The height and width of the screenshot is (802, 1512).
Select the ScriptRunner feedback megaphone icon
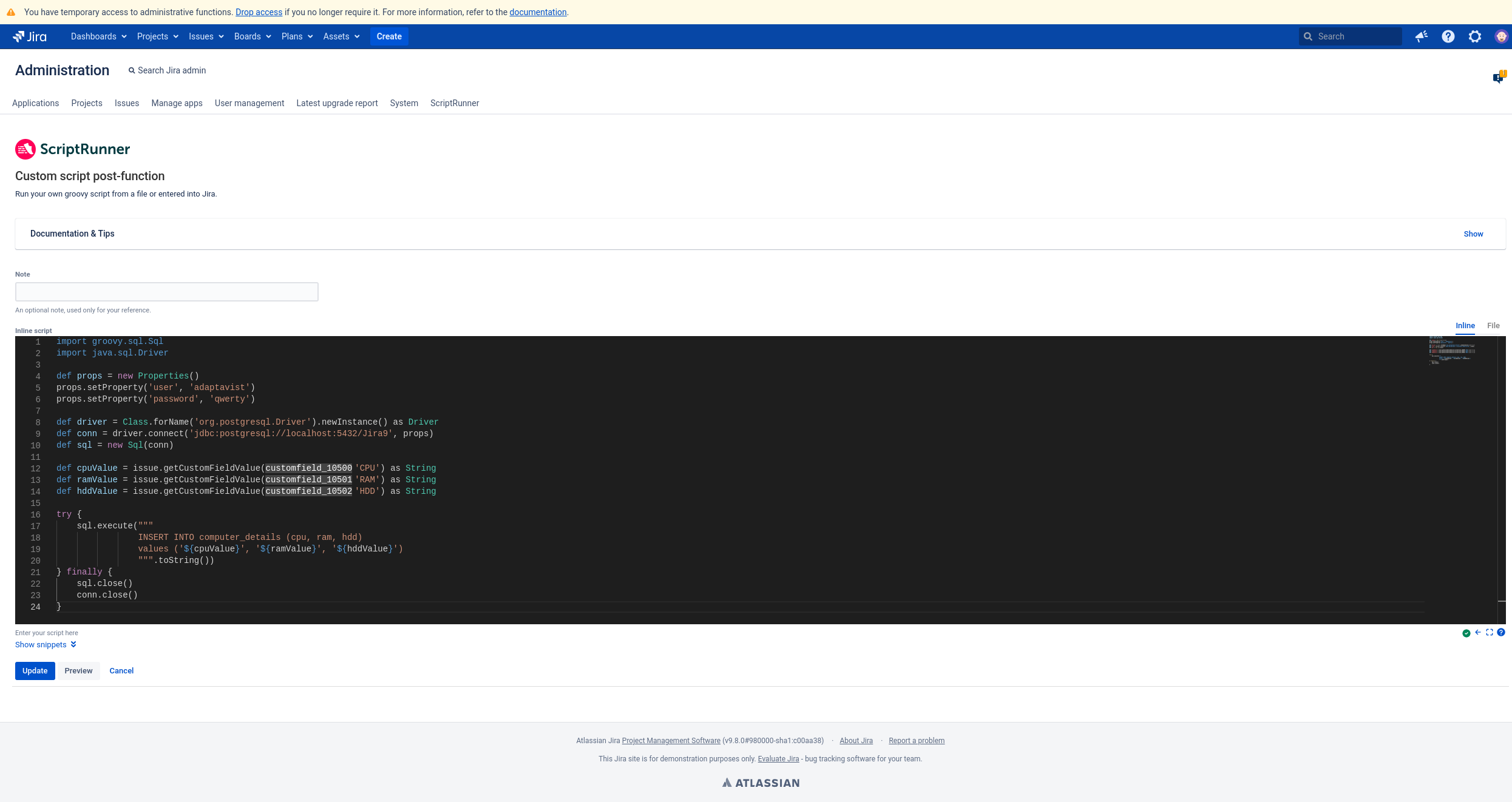[x=1421, y=36]
